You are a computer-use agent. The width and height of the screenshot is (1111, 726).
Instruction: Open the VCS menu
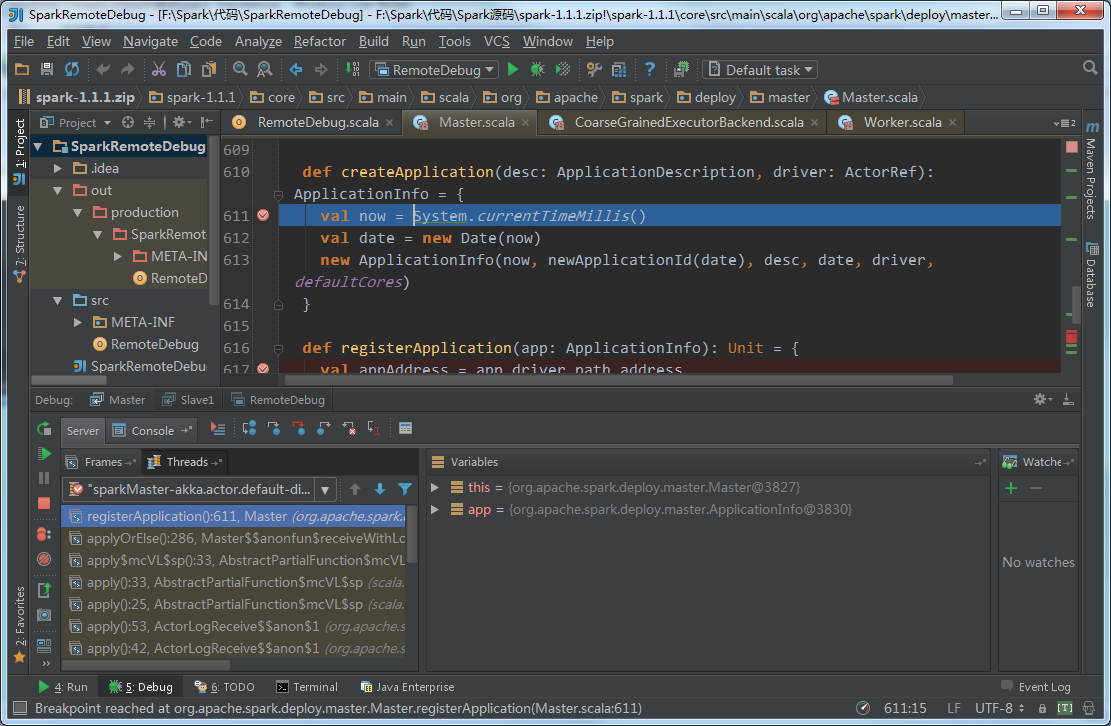(x=497, y=41)
